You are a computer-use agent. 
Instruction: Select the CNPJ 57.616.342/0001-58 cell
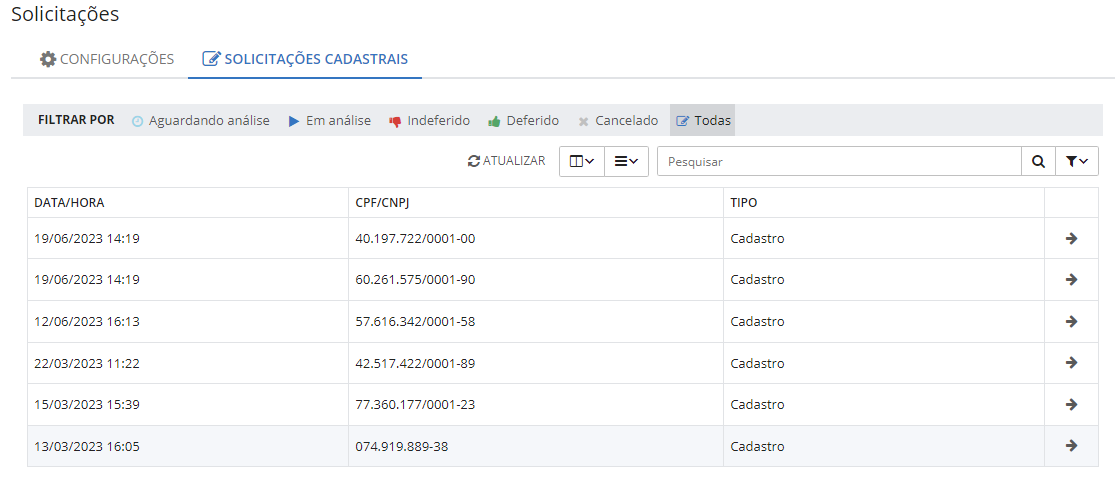pos(536,322)
